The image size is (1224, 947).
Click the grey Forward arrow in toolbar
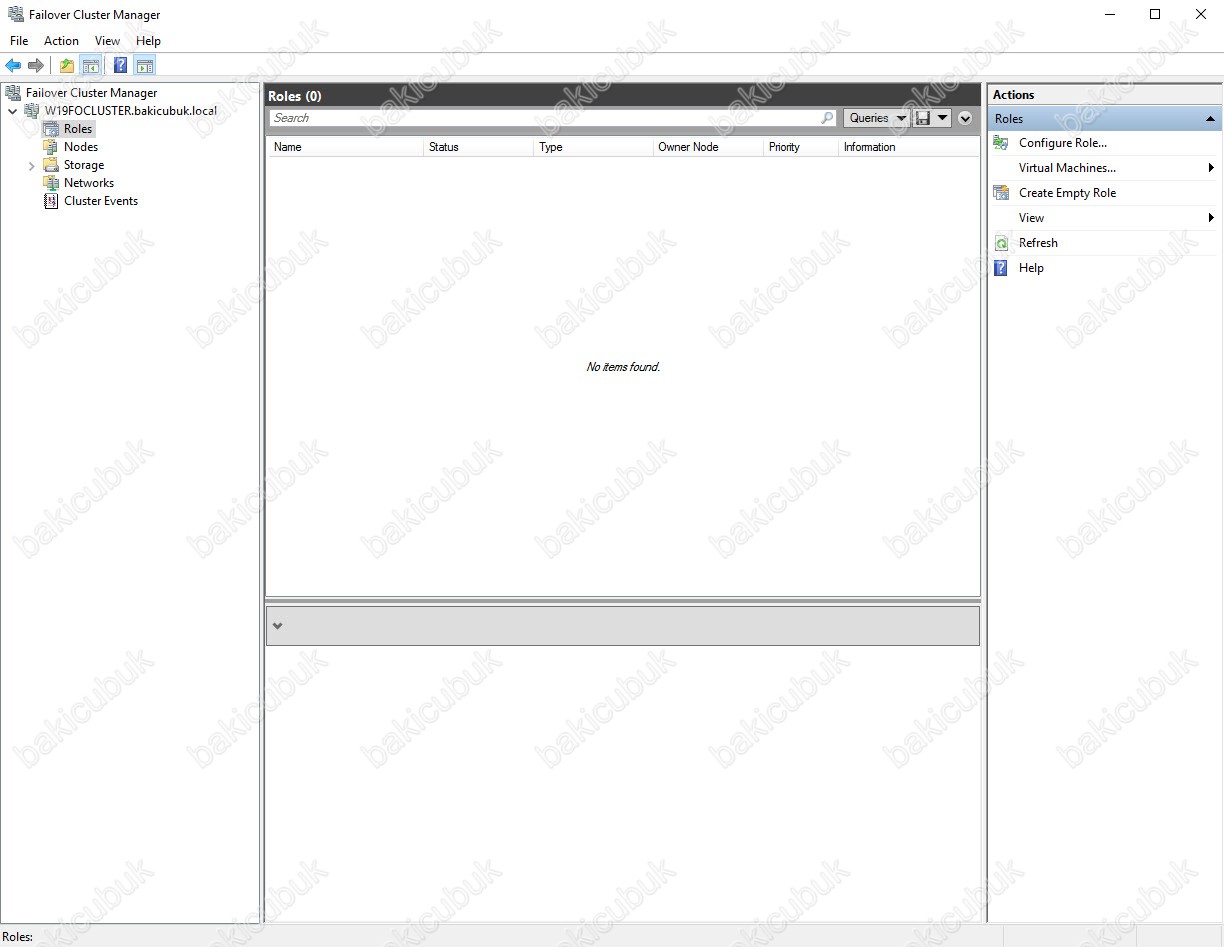[36, 66]
